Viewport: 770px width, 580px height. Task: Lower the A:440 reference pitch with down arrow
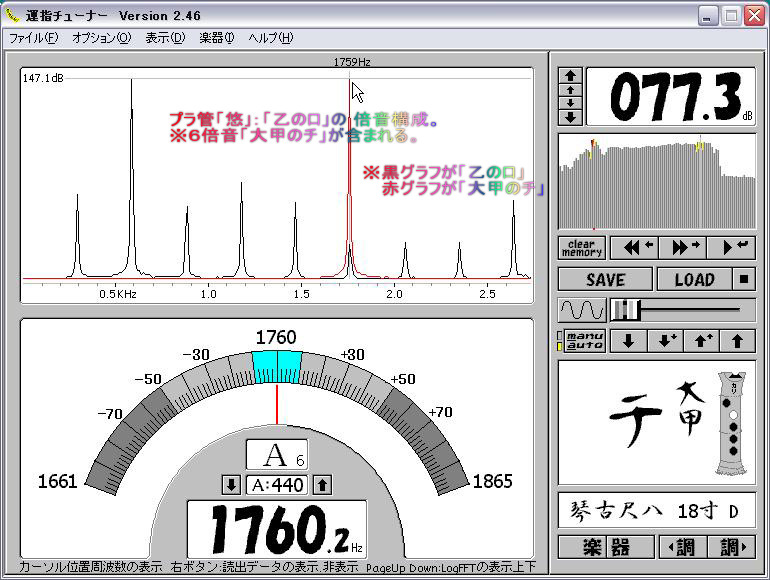231,485
